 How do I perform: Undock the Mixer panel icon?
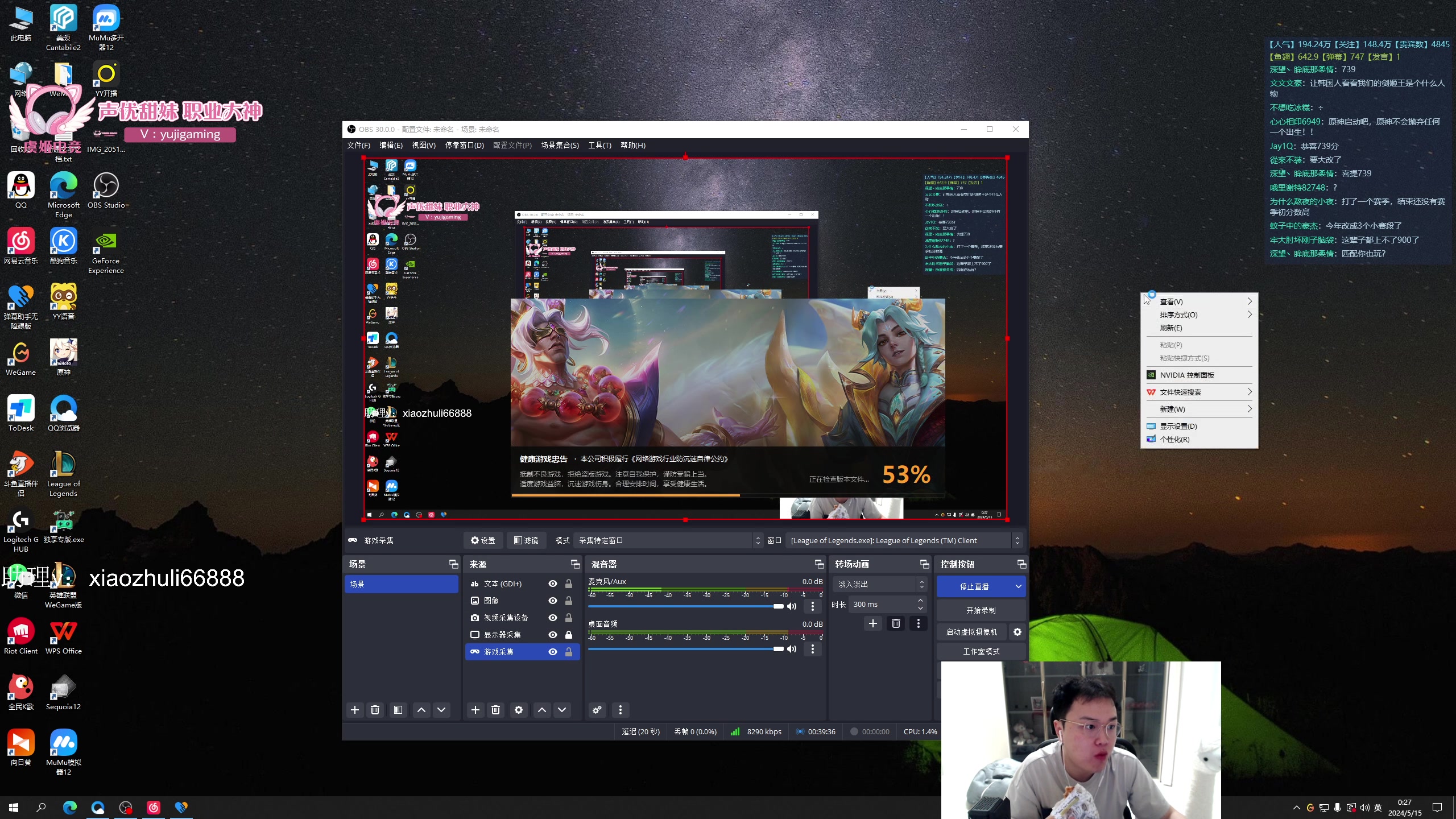(x=819, y=564)
